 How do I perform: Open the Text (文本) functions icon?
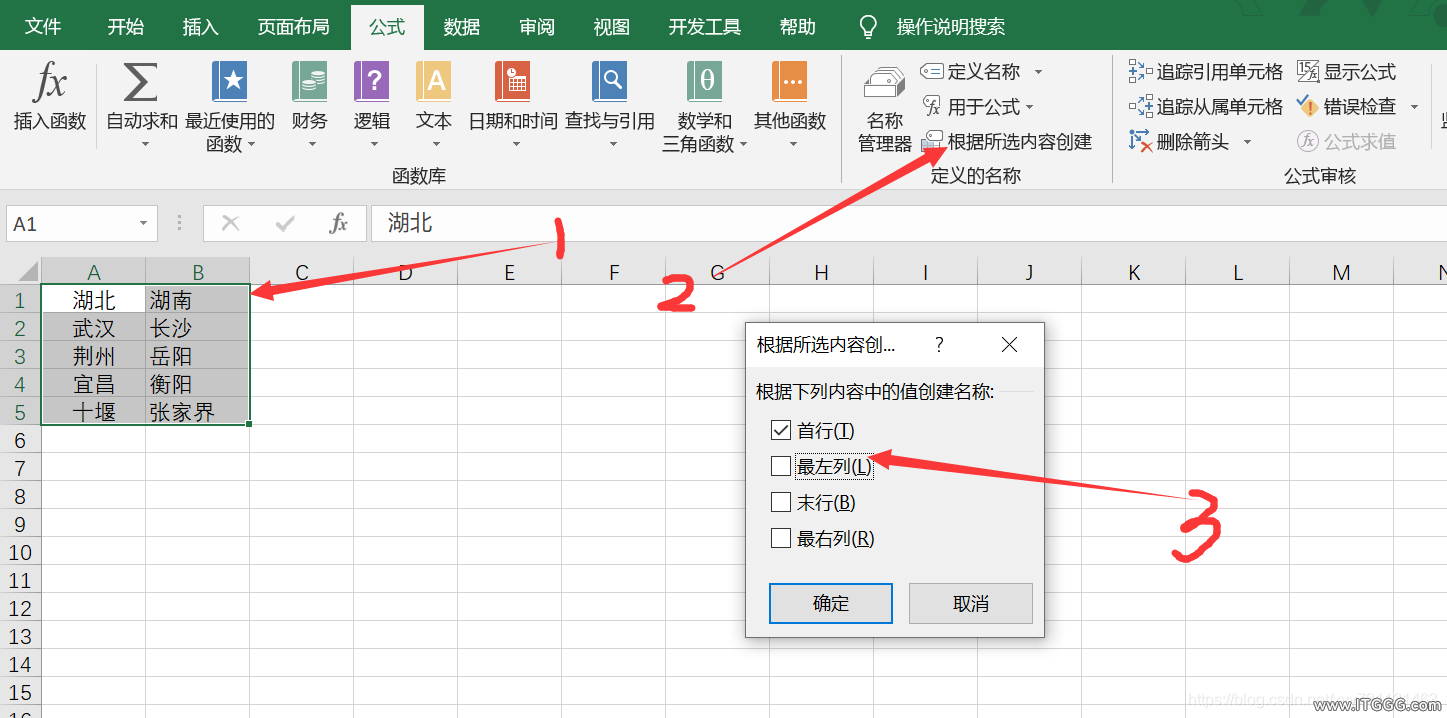click(433, 83)
